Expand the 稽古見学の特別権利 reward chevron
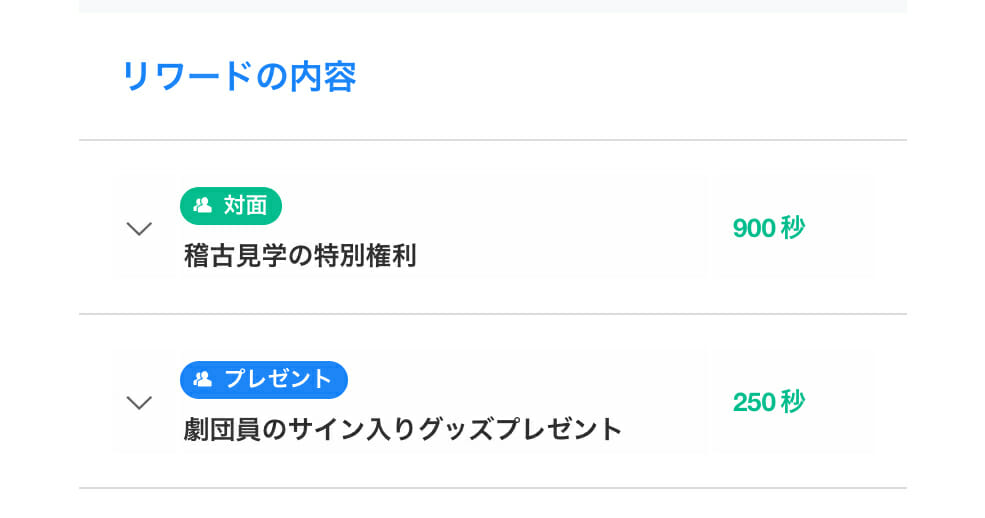Viewport: 985px width, 518px height. tap(140, 229)
